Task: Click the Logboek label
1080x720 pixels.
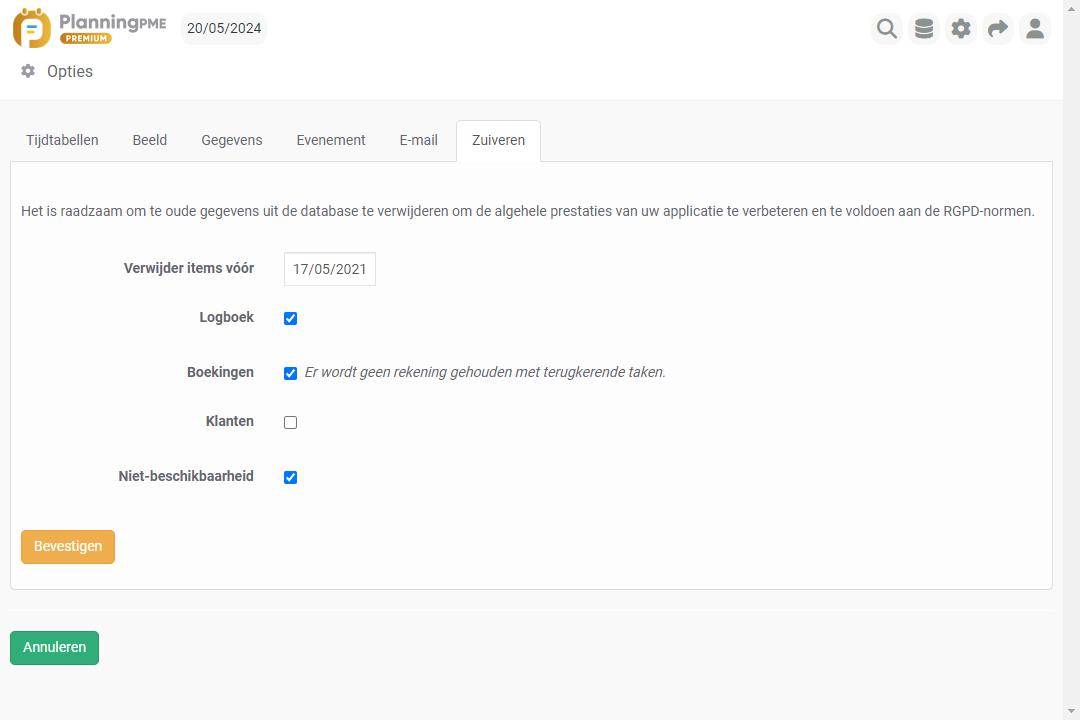Action: coord(227,318)
